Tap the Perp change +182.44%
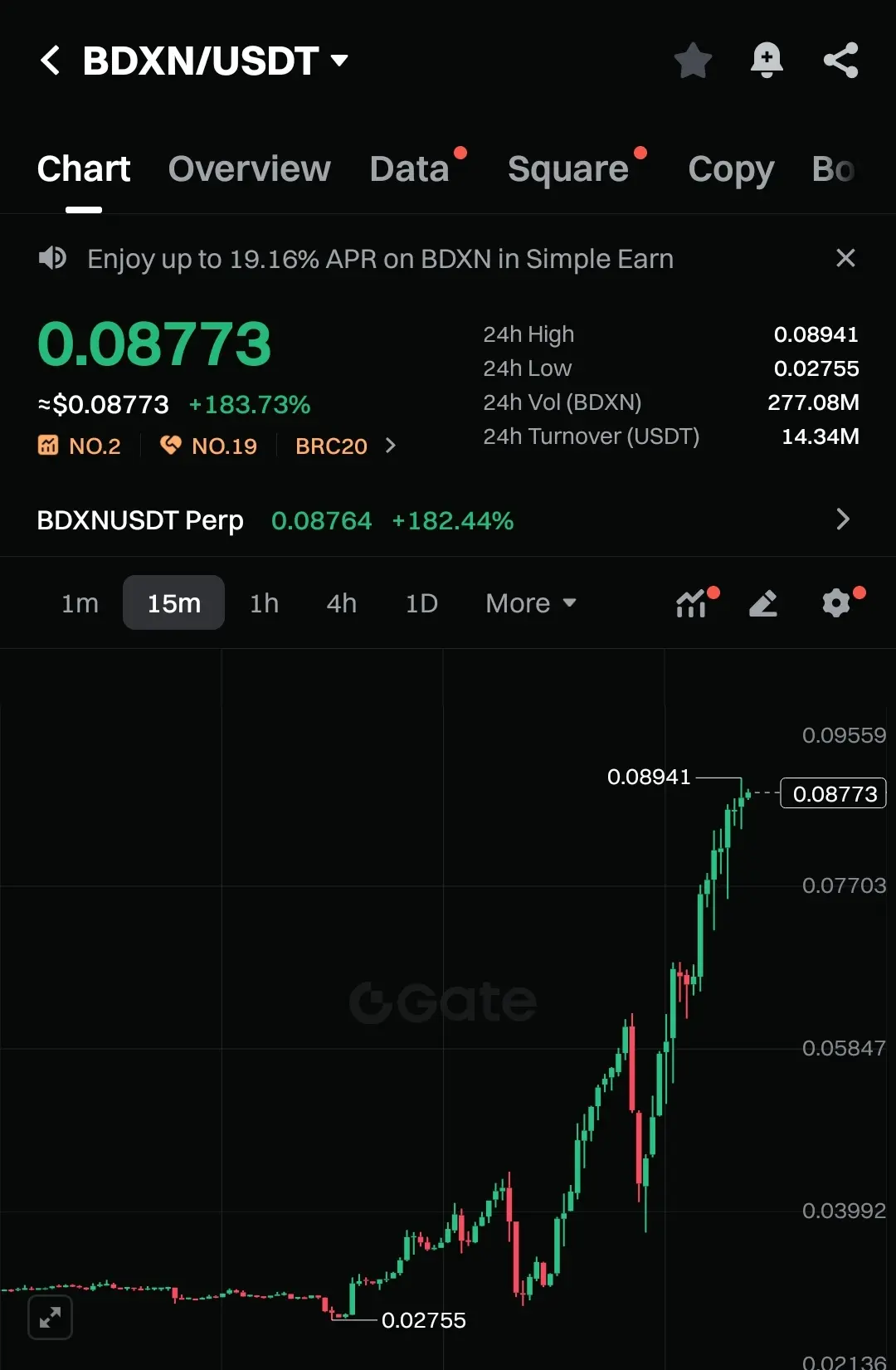Screen dimensions: 896x1370 pyautogui.click(x=452, y=521)
